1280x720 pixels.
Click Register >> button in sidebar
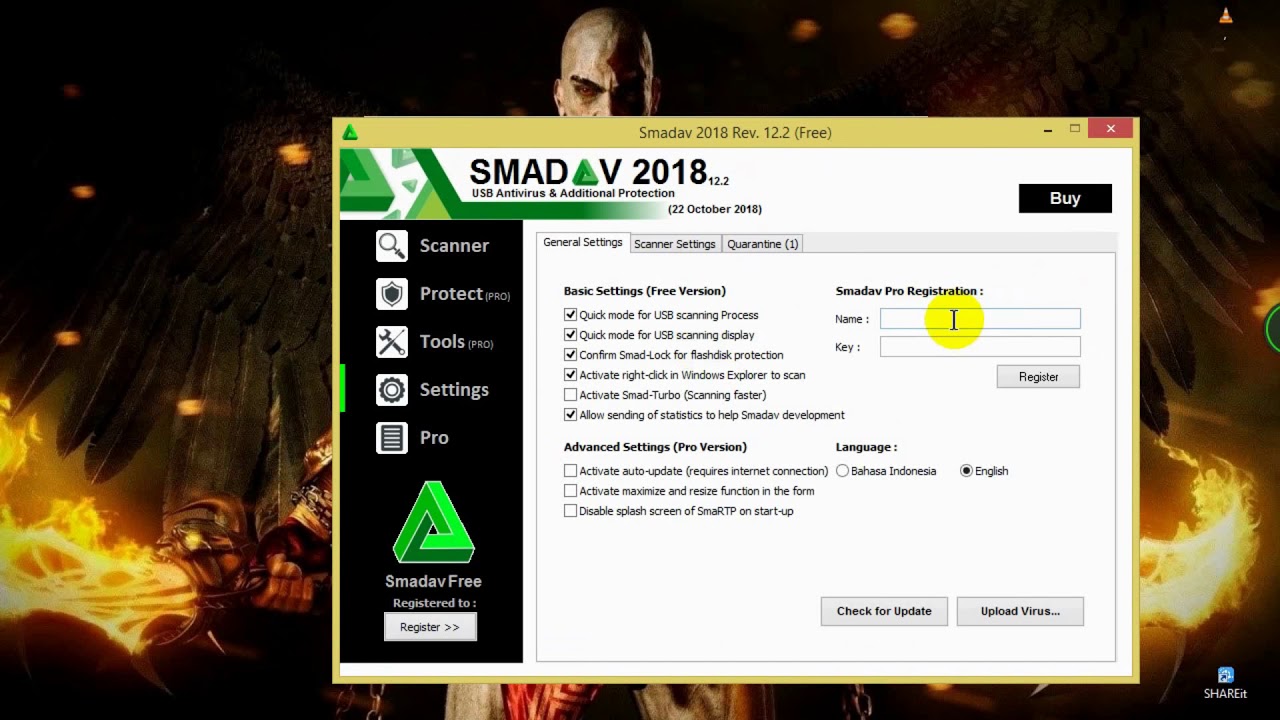click(x=430, y=627)
